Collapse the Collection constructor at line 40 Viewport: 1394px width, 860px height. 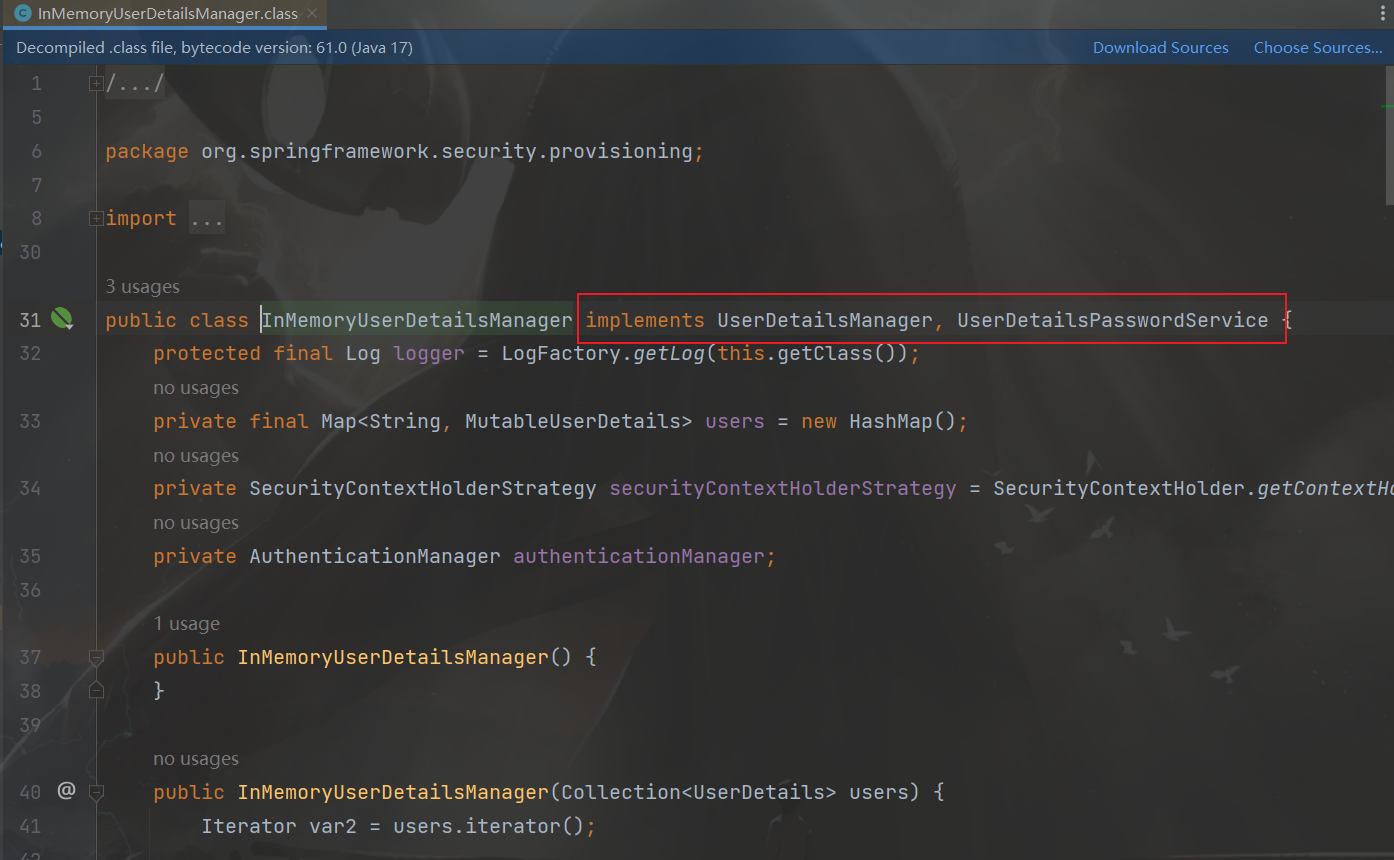pyautogui.click(x=96, y=792)
